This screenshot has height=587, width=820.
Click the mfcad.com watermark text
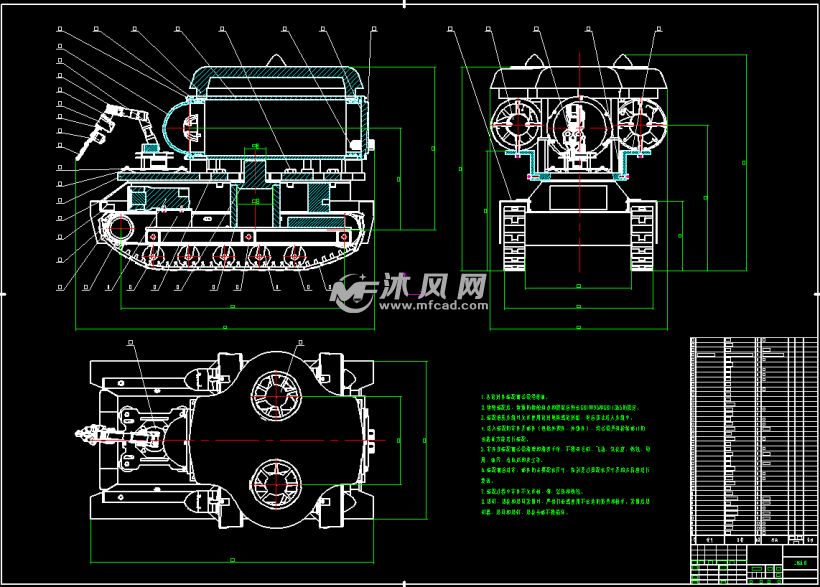pos(431,306)
